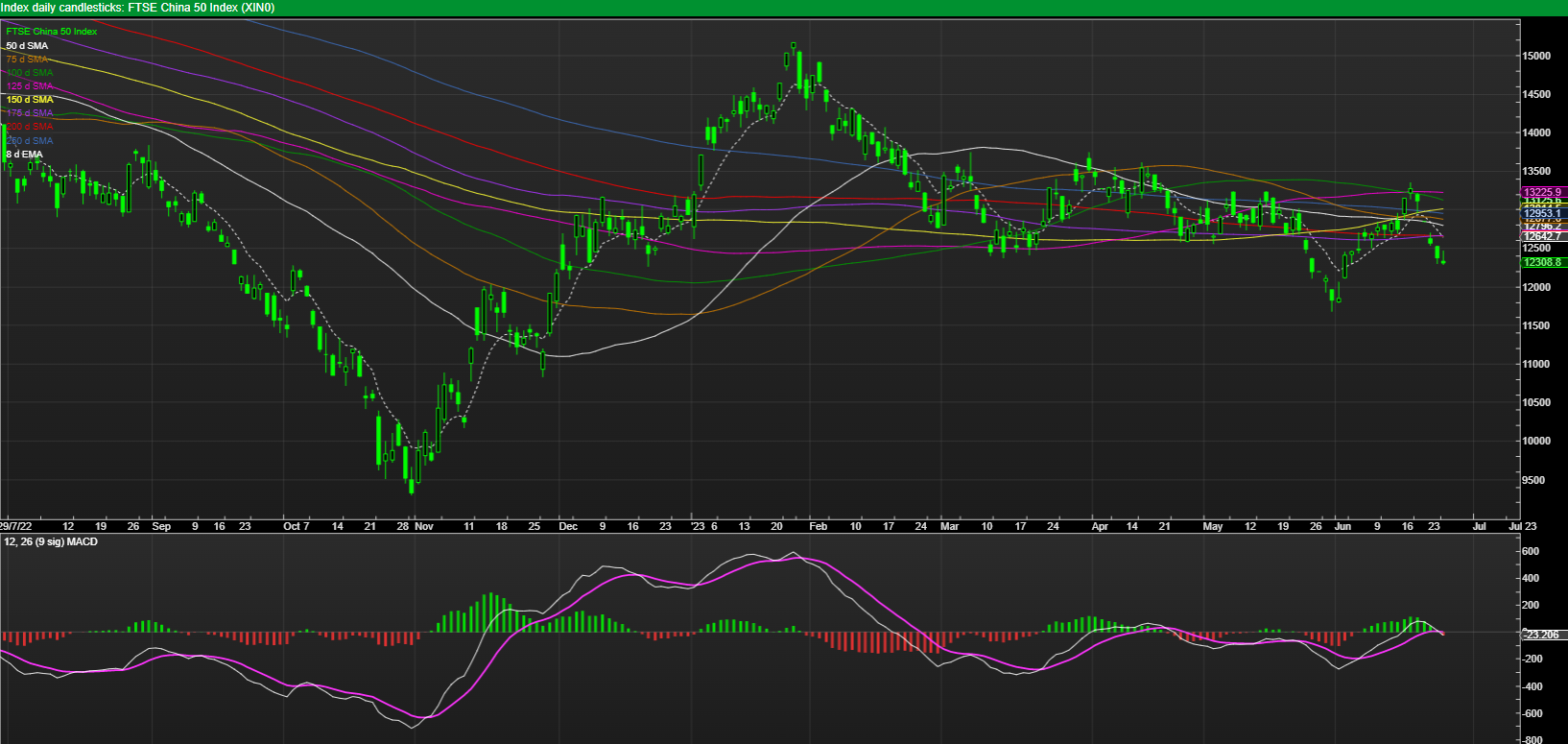1568x744 pixels.
Task: Select the '75 d SMA' legend label
Action: point(27,60)
